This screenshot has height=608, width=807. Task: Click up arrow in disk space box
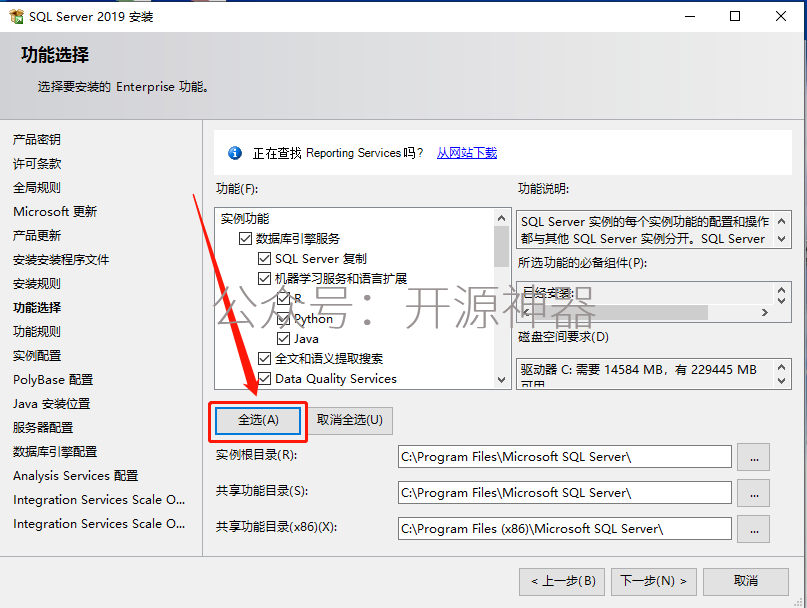click(x=781, y=367)
